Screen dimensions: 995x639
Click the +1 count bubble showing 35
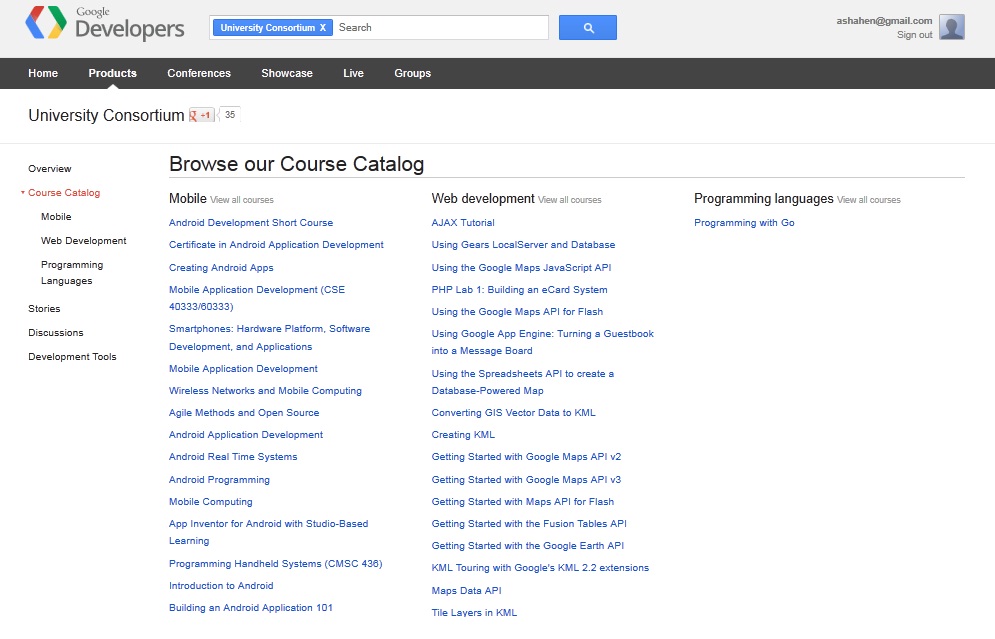coord(230,115)
